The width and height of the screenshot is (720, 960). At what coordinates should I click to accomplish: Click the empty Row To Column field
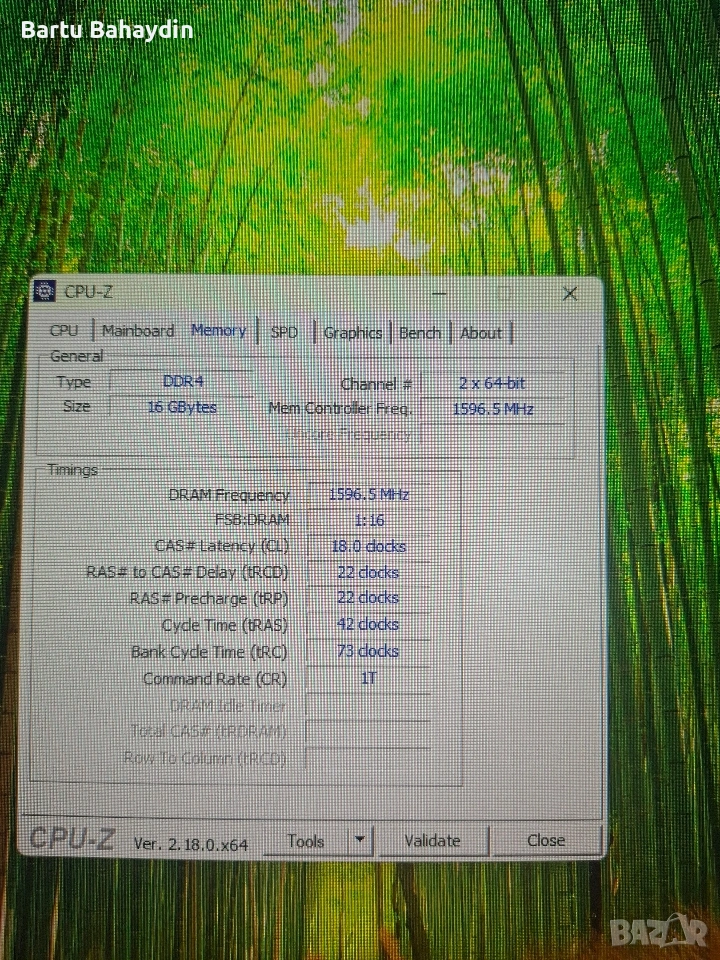click(369, 759)
